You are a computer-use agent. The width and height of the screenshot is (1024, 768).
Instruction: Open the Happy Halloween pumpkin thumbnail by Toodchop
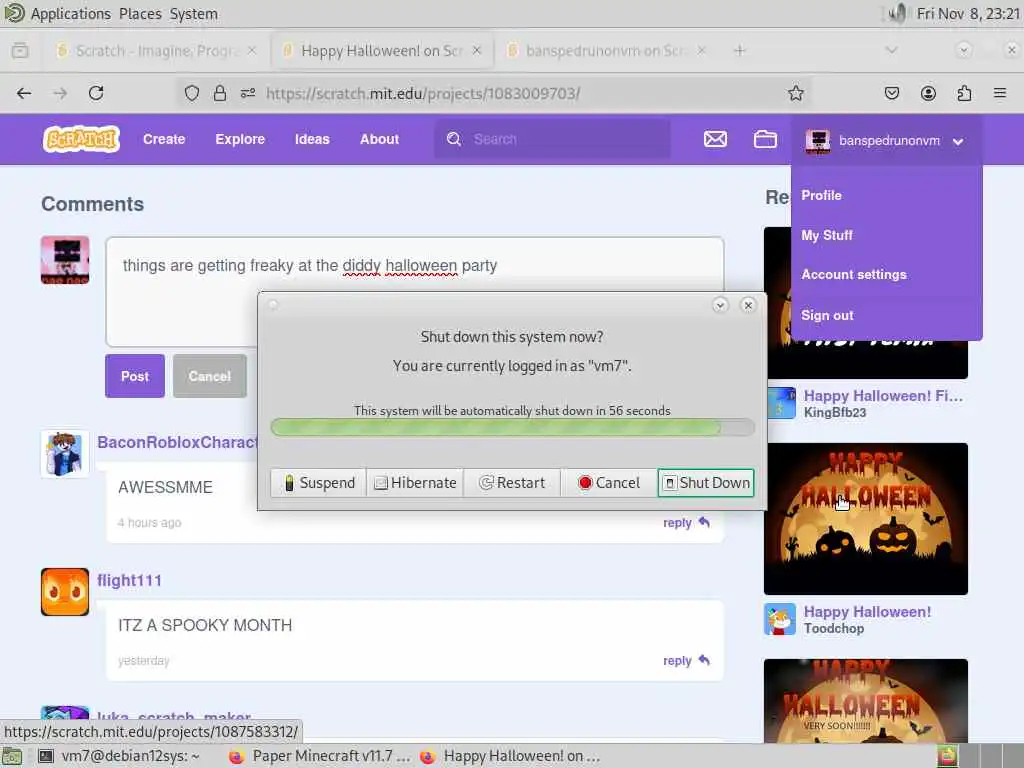(866, 519)
